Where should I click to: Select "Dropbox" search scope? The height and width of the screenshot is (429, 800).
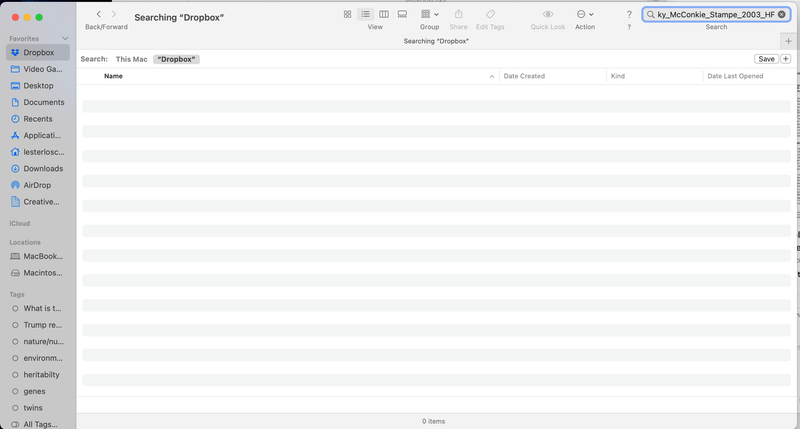pyautogui.click(x=176, y=59)
